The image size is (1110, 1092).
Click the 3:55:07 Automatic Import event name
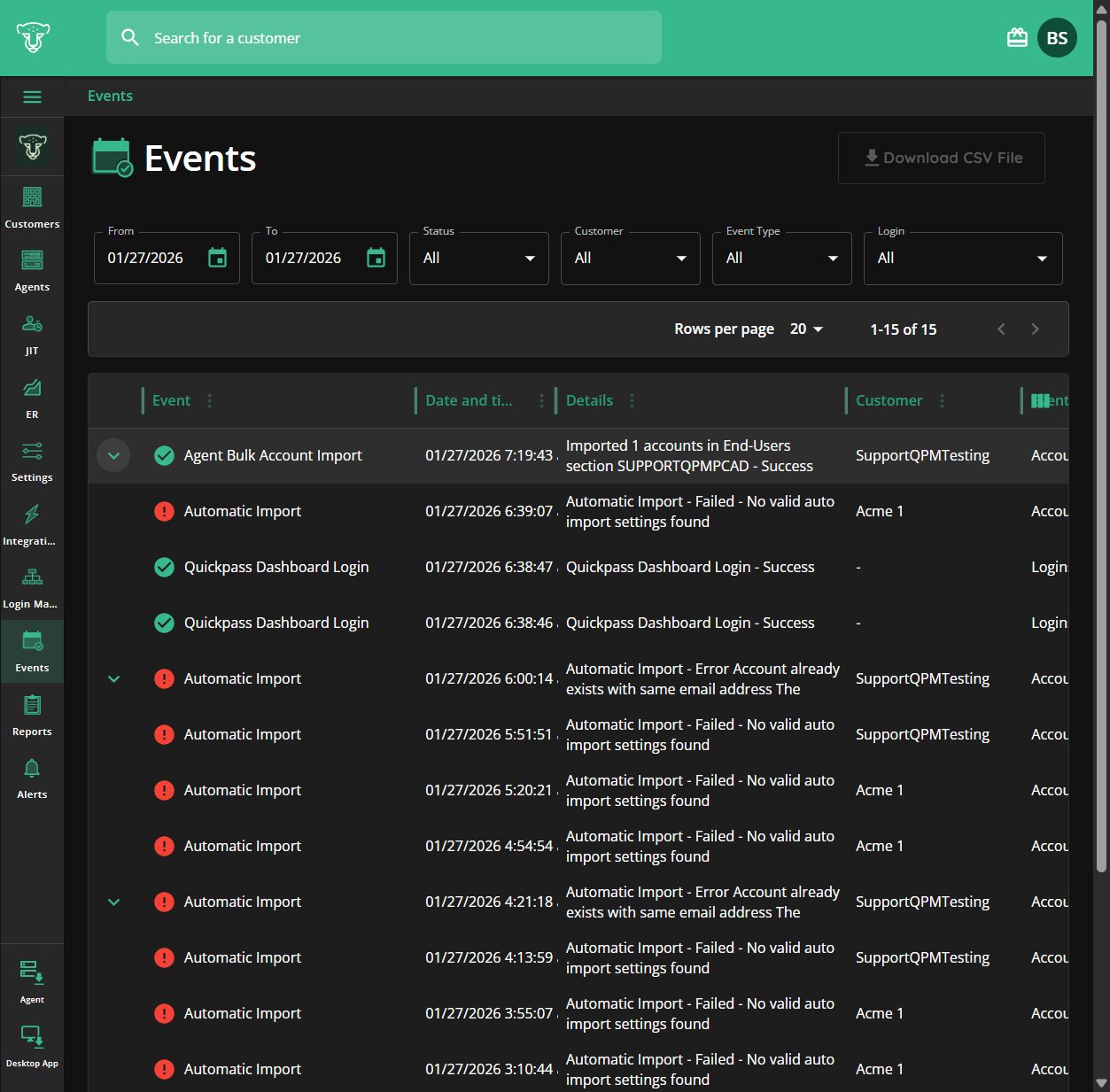pos(243,1013)
